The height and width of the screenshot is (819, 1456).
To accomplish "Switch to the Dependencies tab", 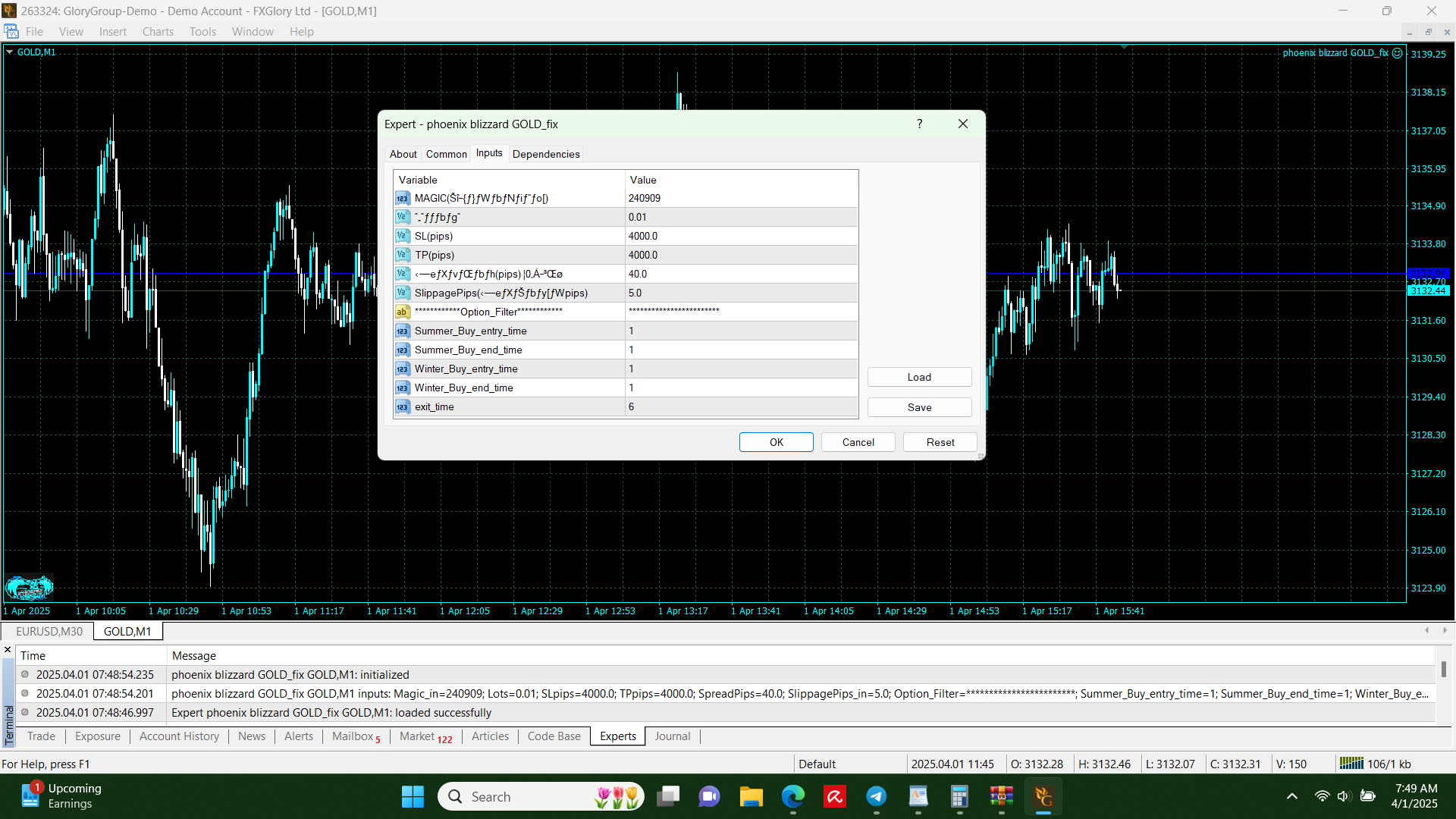I will pos(546,154).
